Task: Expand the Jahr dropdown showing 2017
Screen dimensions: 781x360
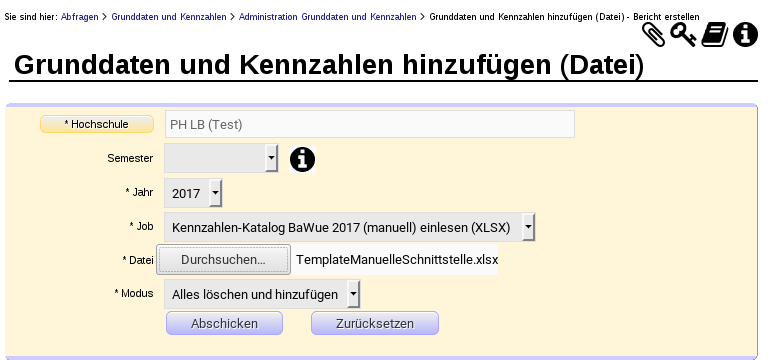Action: coord(193,194)
